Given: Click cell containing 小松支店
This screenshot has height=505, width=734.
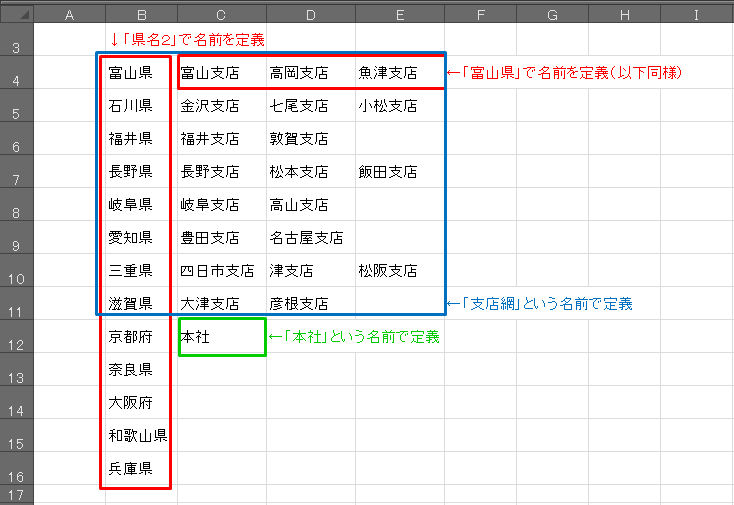Looking at the screenshot, I should pyautogui.click(x=400, y=105).
